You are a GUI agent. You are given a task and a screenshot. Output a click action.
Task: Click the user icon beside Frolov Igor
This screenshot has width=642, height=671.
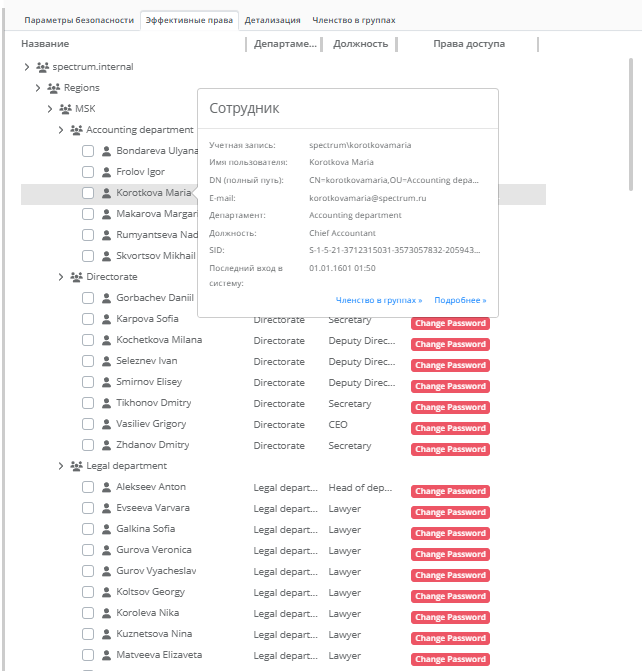107,172
